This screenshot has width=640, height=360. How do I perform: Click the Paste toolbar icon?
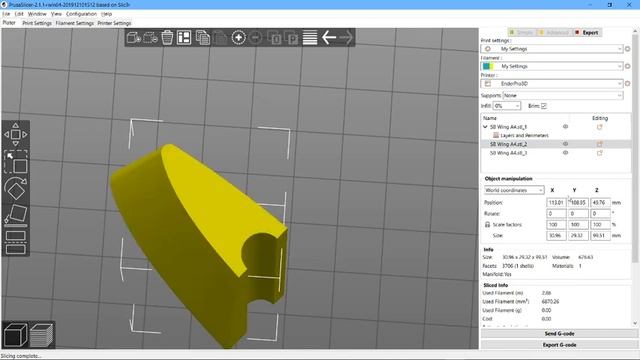click(x=220, y=38)
